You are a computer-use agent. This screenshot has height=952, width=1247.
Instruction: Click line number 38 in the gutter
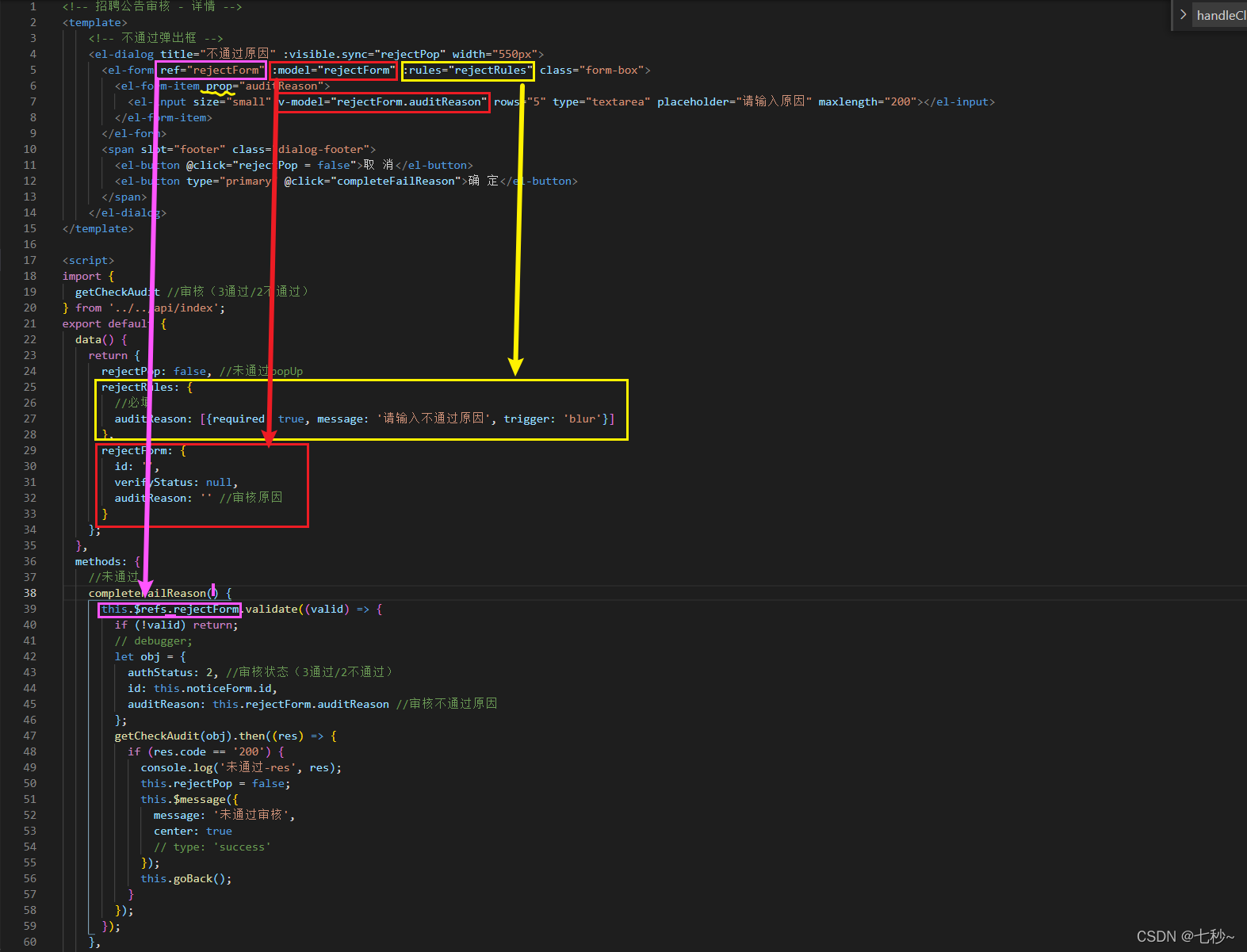30,593
